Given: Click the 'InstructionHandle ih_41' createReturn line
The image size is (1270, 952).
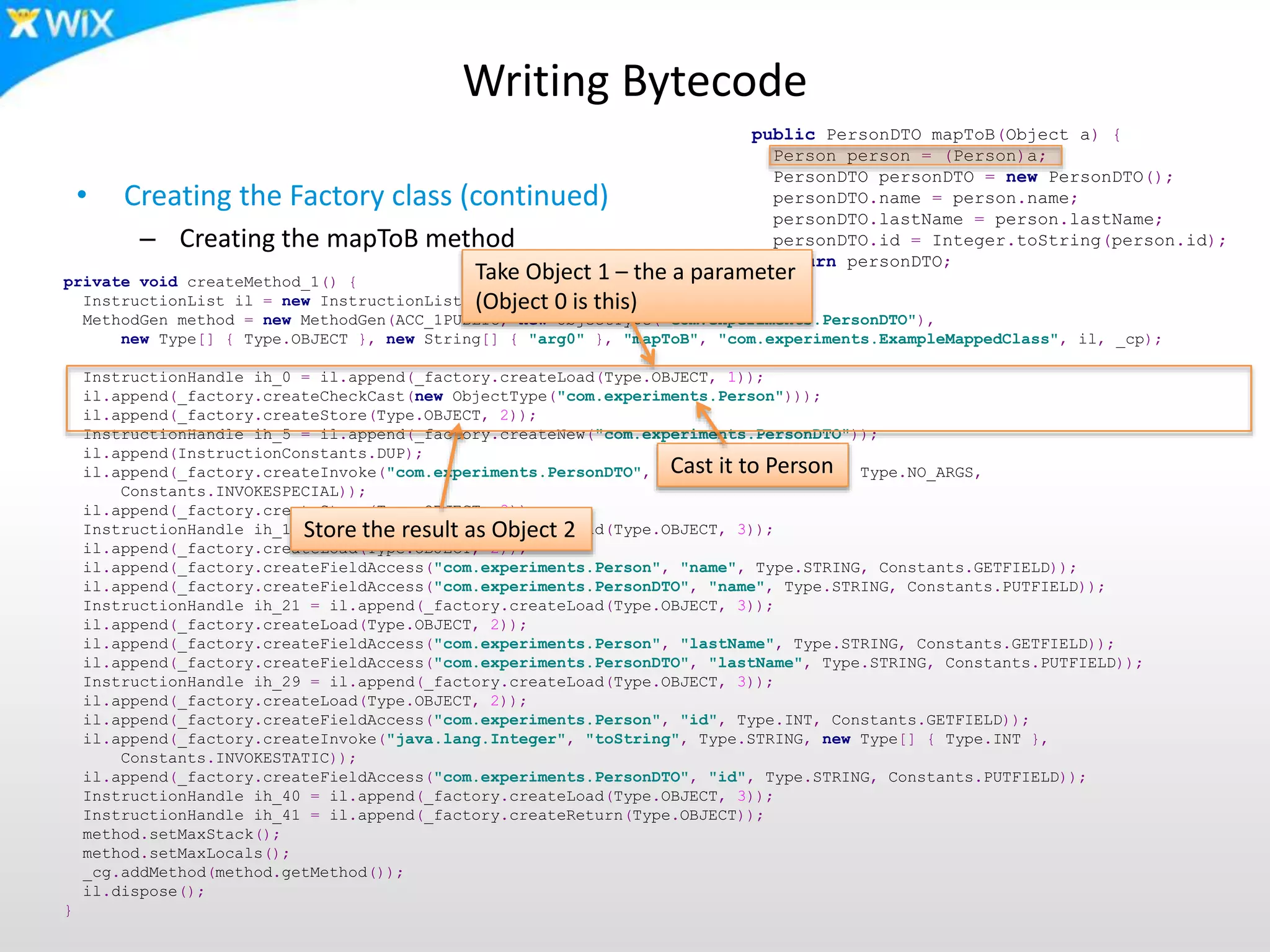Looking at the screenshot, I should [x=423, y=816].
